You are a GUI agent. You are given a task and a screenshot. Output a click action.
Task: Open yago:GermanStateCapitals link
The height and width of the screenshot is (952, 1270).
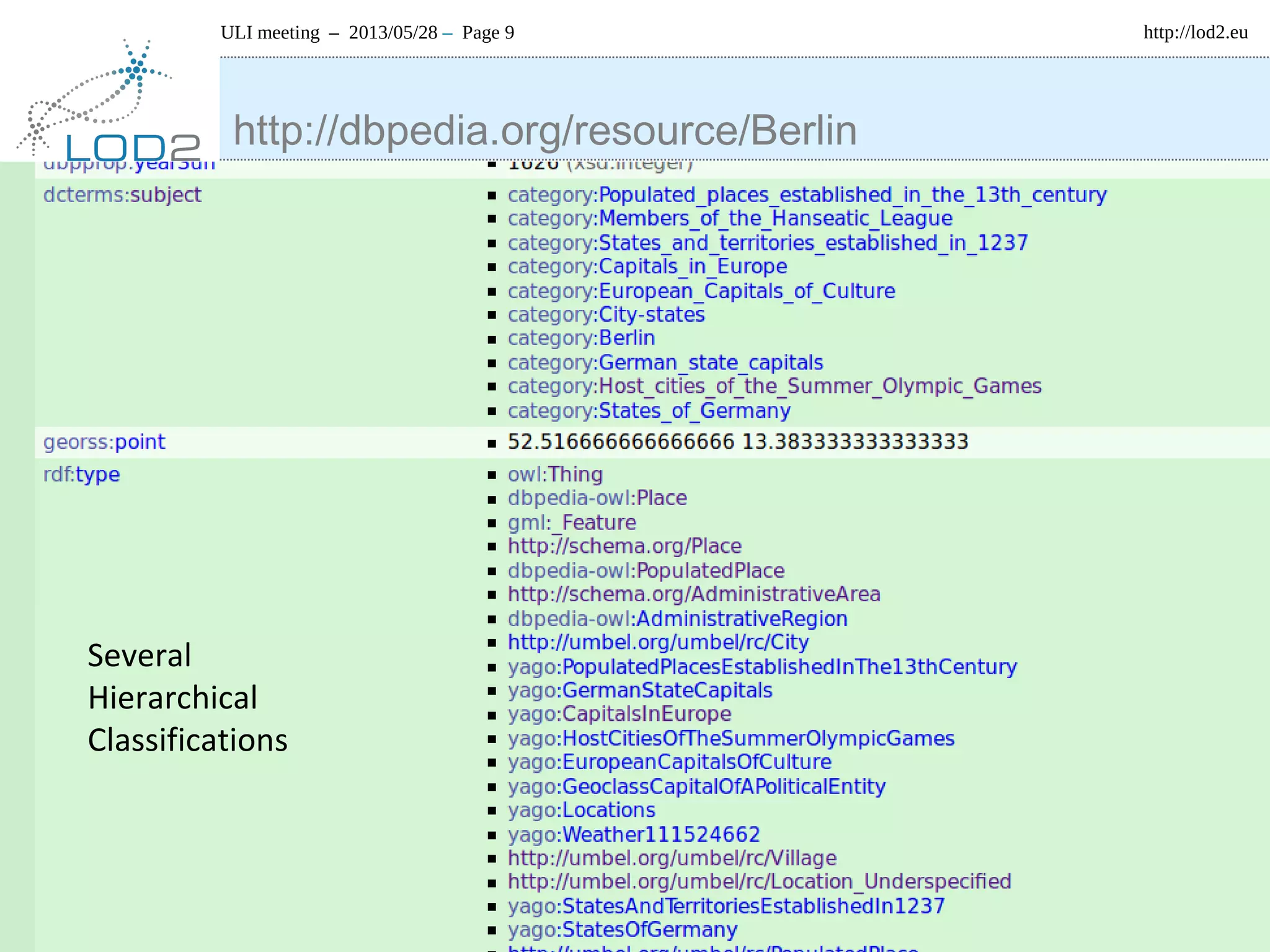click(640, 690)
